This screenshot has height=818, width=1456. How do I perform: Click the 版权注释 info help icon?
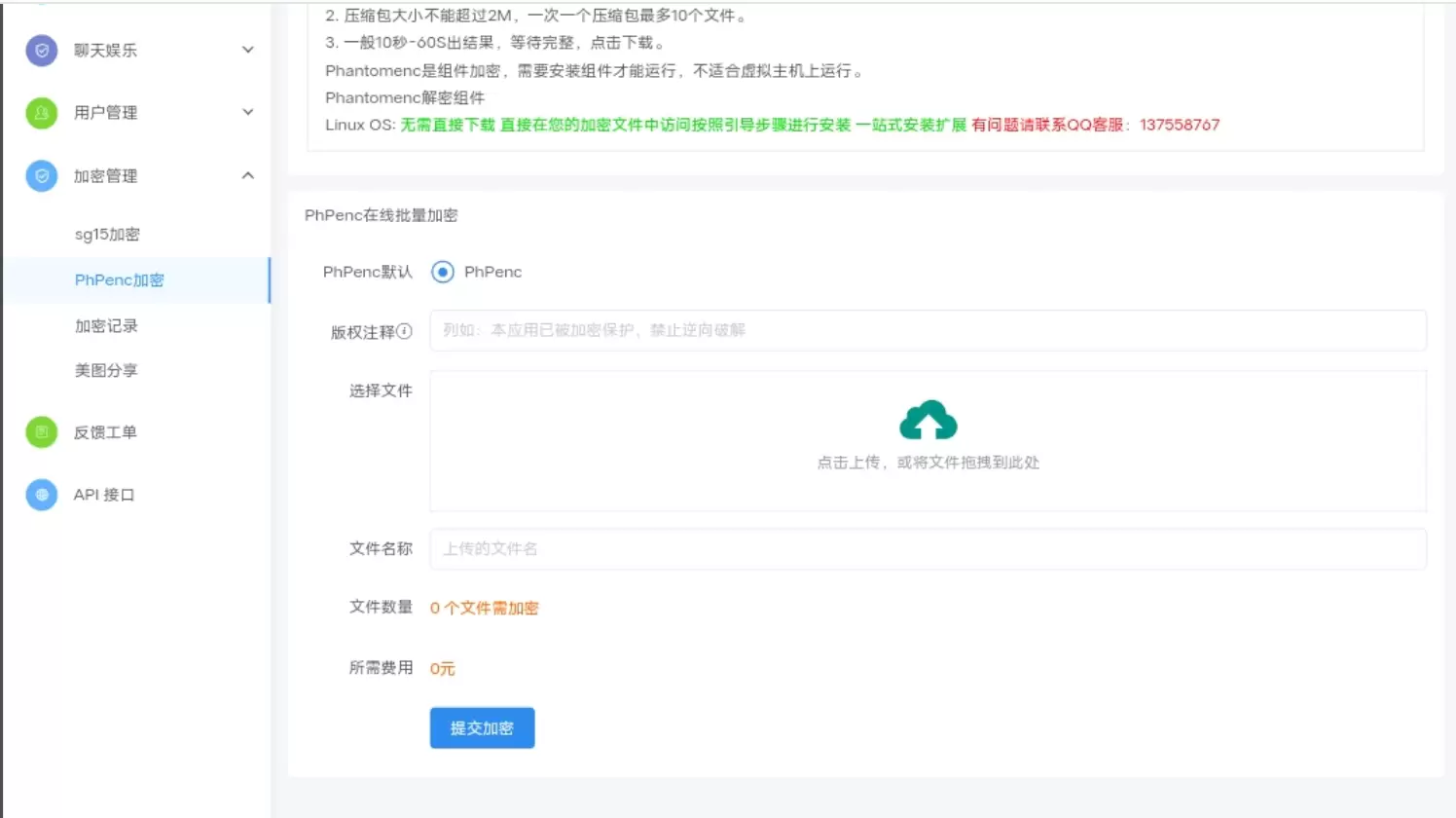[x=405, y=331]
